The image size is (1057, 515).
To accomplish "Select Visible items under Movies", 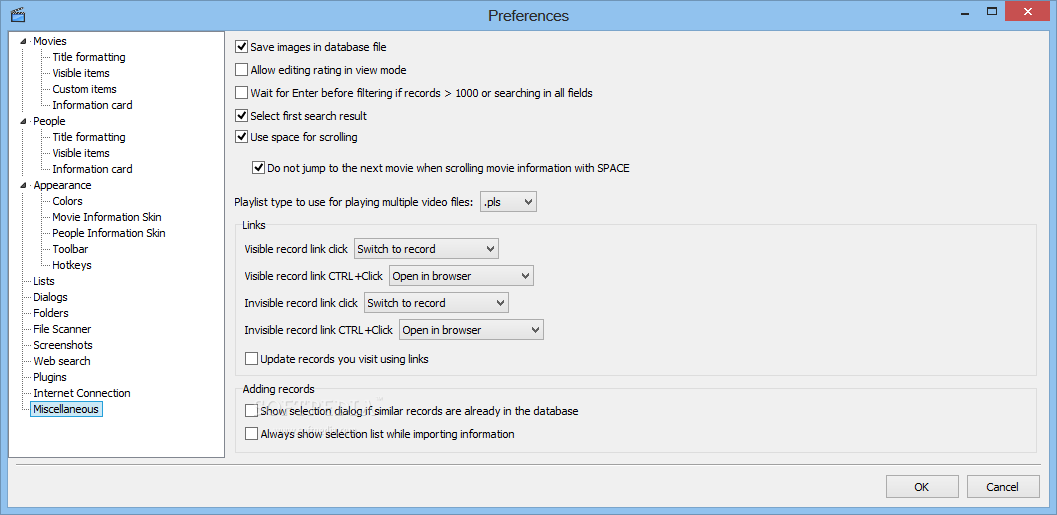I will 81,73.
